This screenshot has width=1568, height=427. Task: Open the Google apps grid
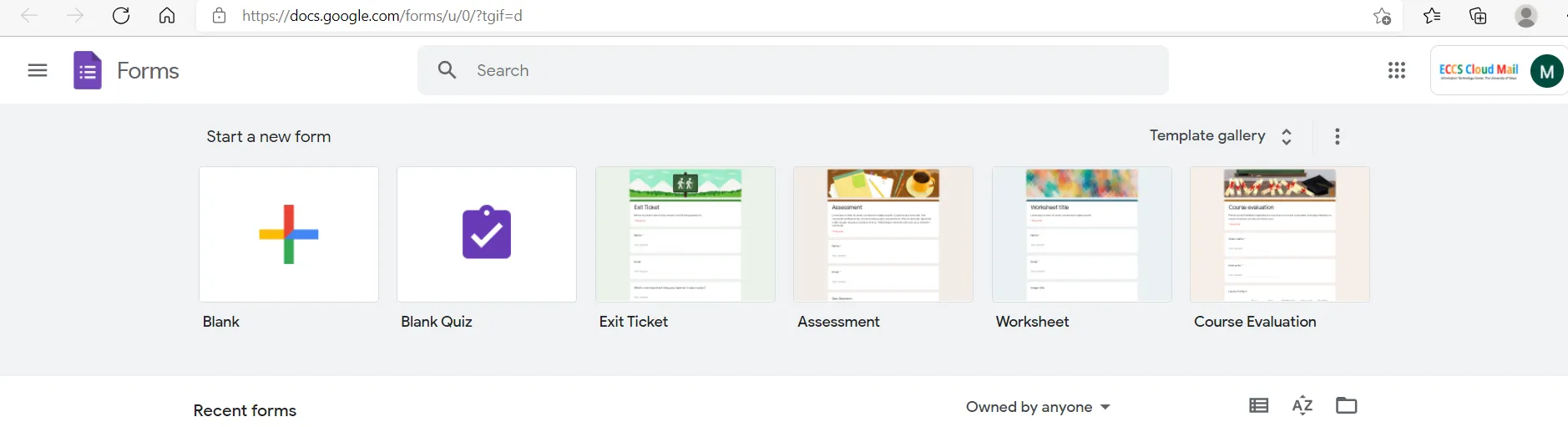[x=1397, y=70]
